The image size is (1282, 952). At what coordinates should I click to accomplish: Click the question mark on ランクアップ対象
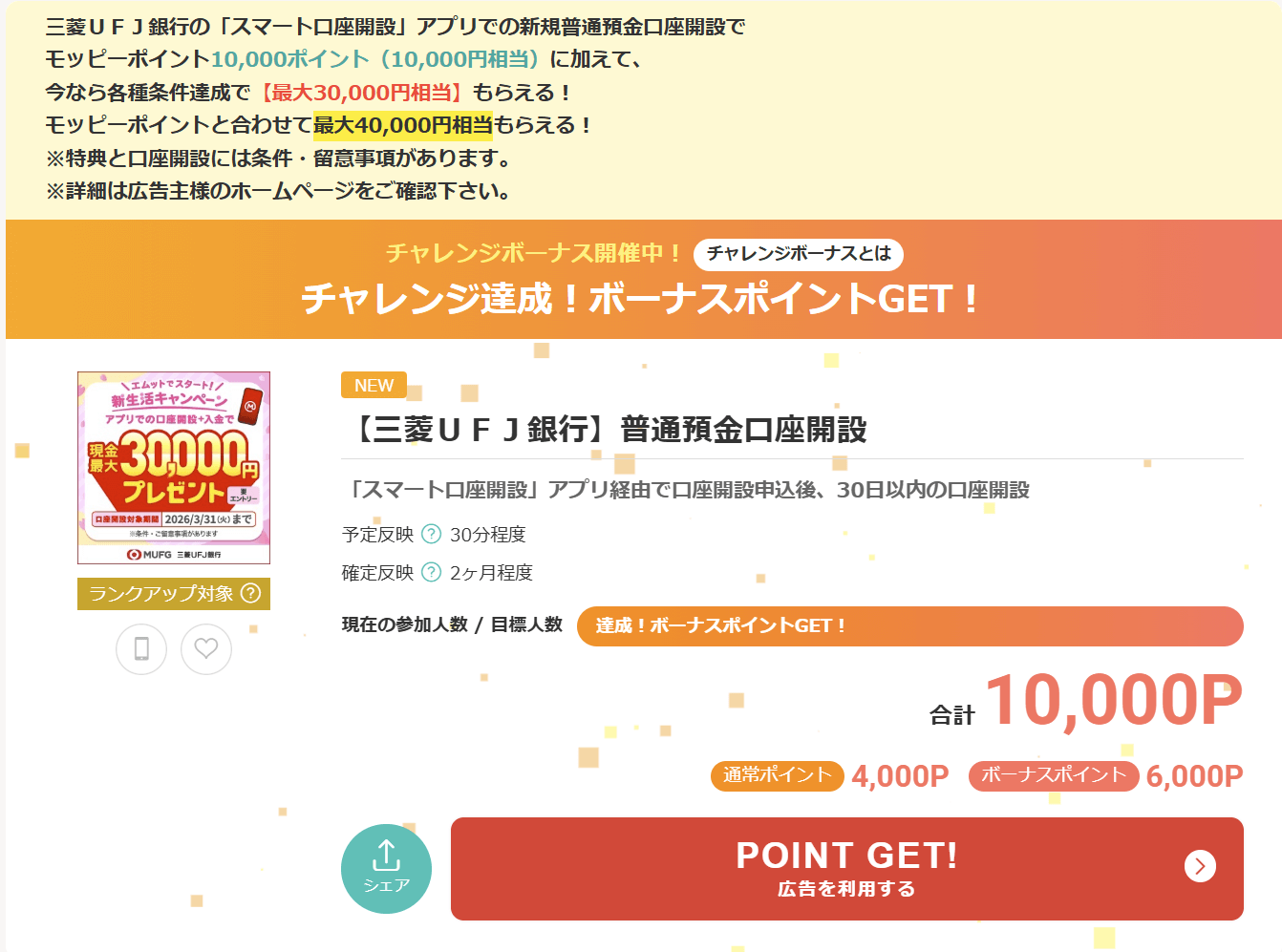click(251, 593)
